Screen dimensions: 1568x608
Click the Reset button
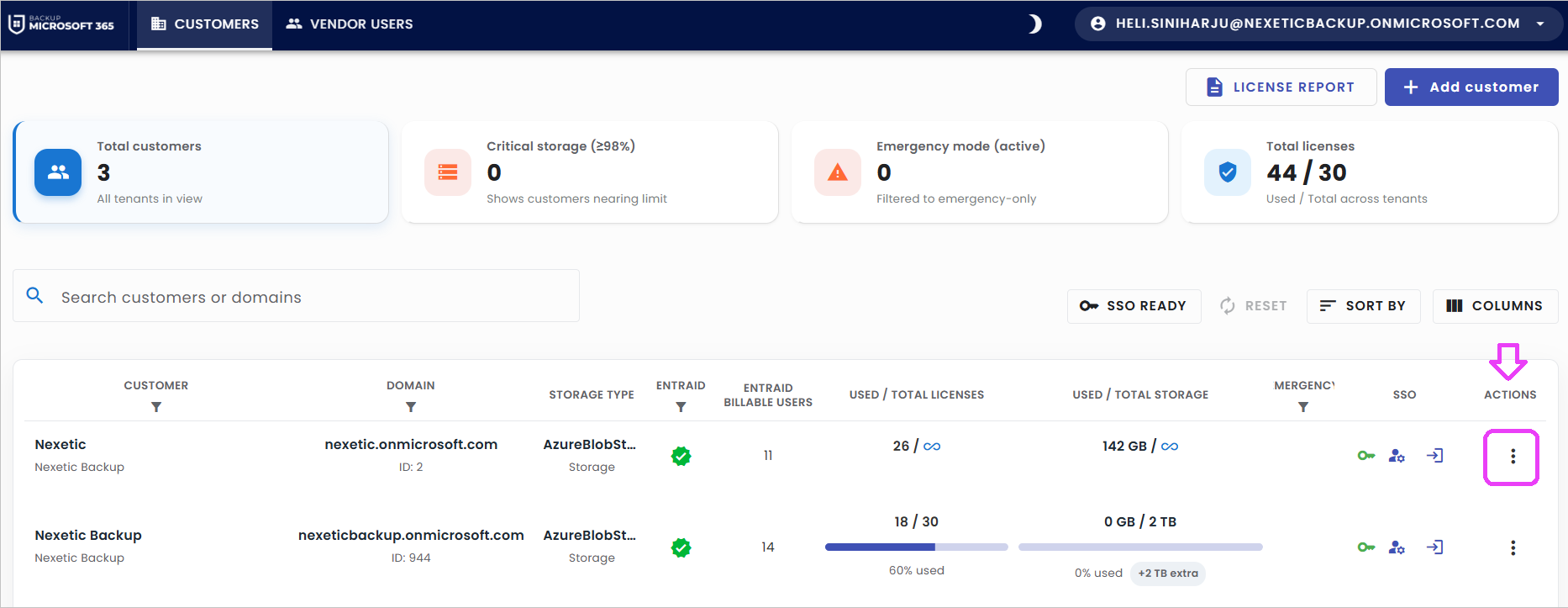tap(1253, 306)
